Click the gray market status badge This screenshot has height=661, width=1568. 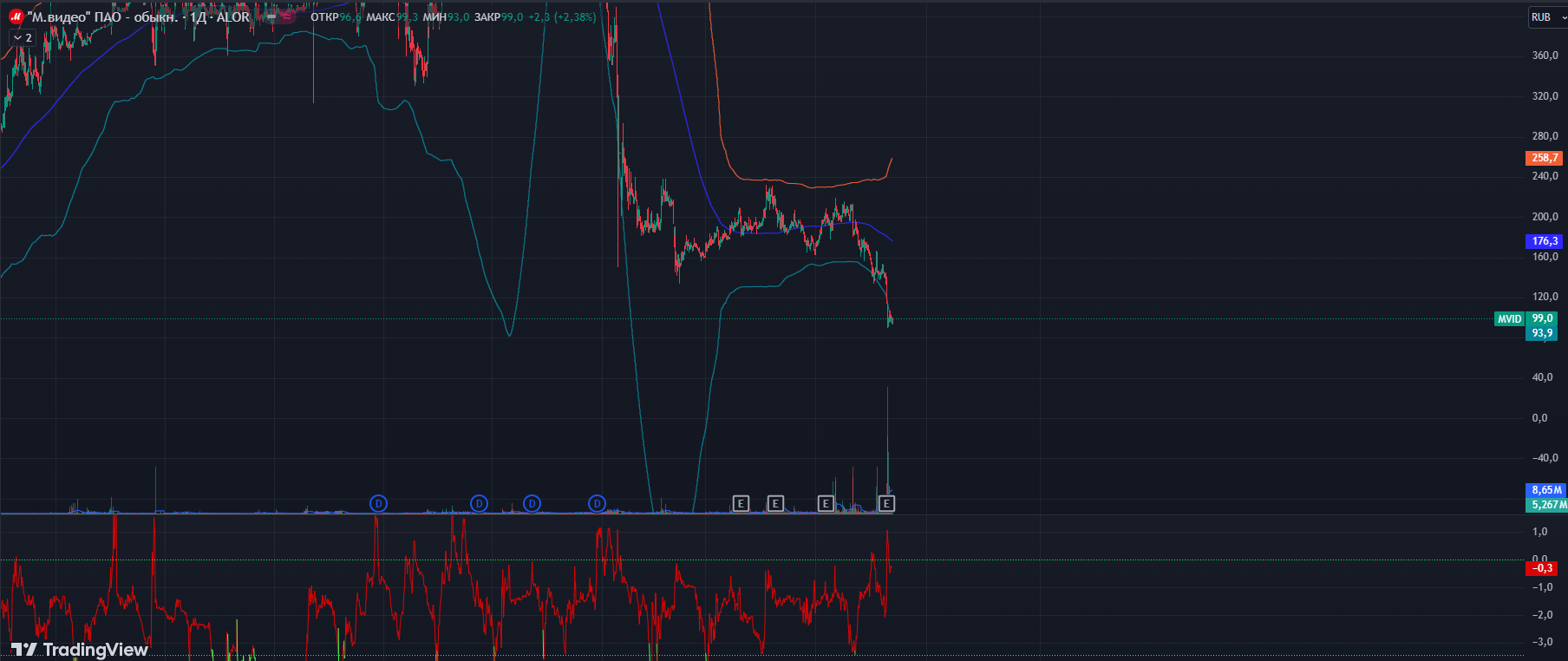pyautogui.click(x=271, y=16)
